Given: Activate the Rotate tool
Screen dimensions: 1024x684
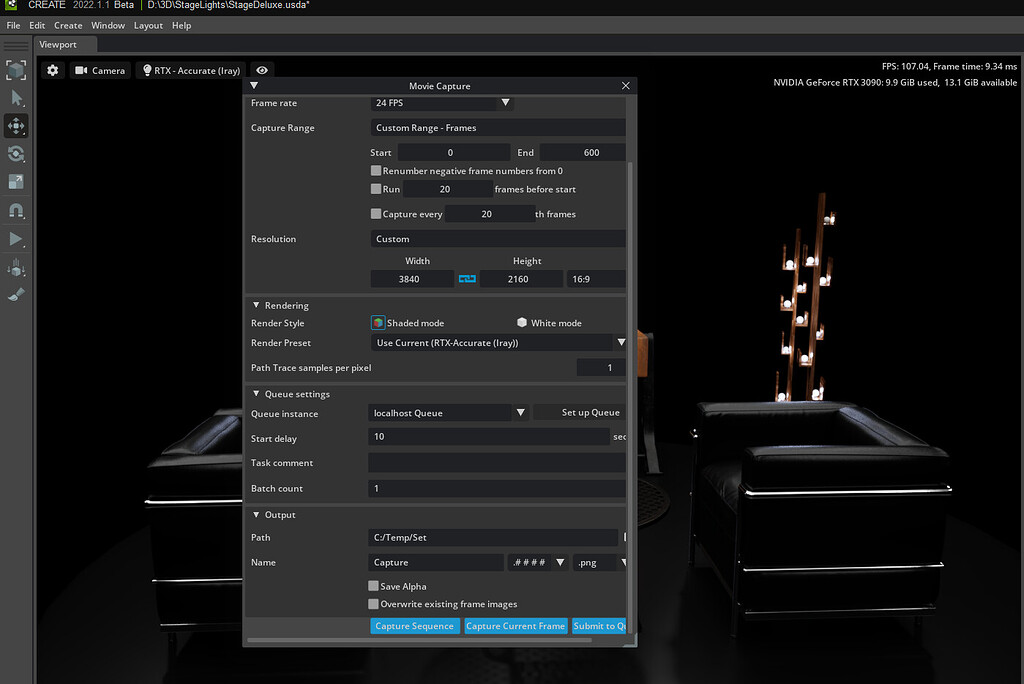Looking at the screenshot, I should [x=15, y=153].
